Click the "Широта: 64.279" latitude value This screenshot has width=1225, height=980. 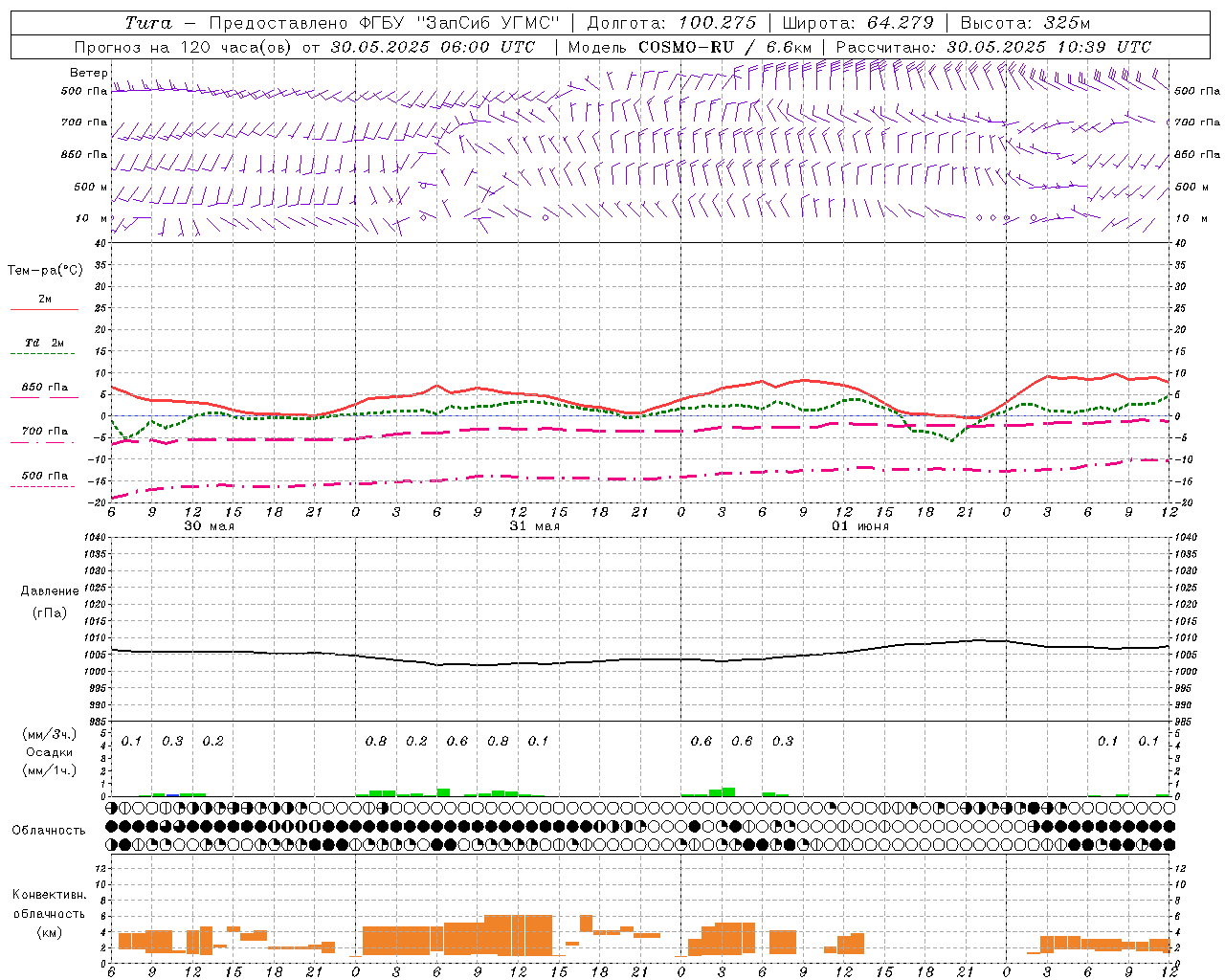pyautogui.click(x=857, y=23)
